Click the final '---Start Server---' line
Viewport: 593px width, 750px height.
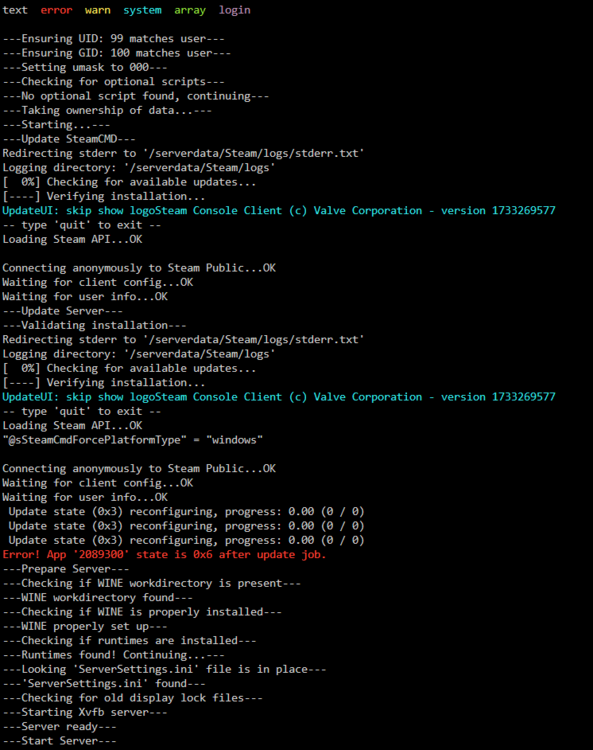click(59, 741)
